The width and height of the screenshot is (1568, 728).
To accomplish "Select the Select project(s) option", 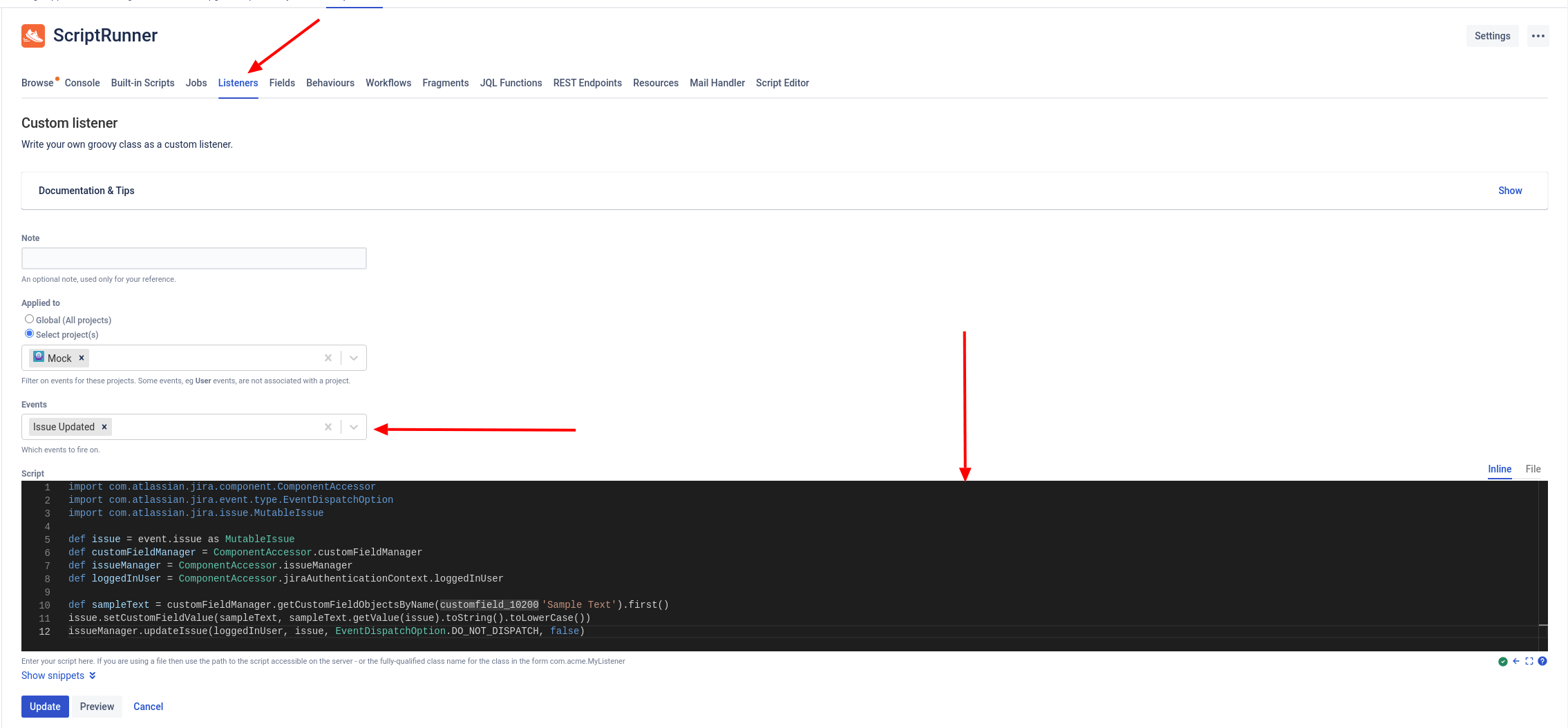I will (29, 333).
